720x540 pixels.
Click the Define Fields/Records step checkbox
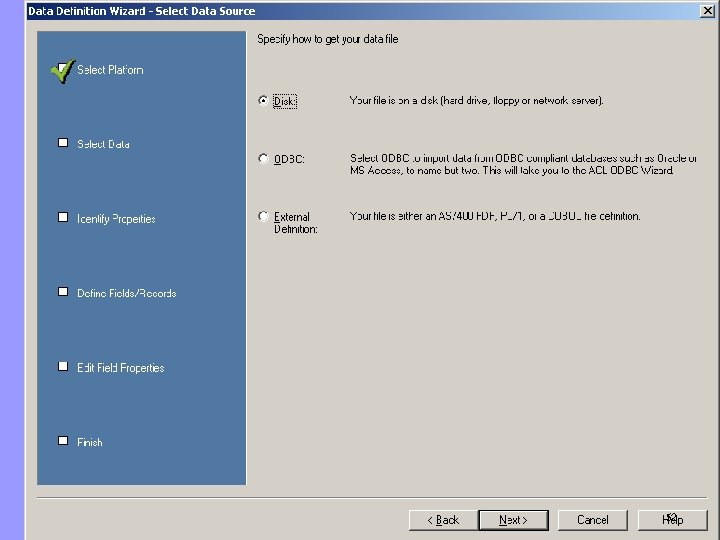[63, 292]
